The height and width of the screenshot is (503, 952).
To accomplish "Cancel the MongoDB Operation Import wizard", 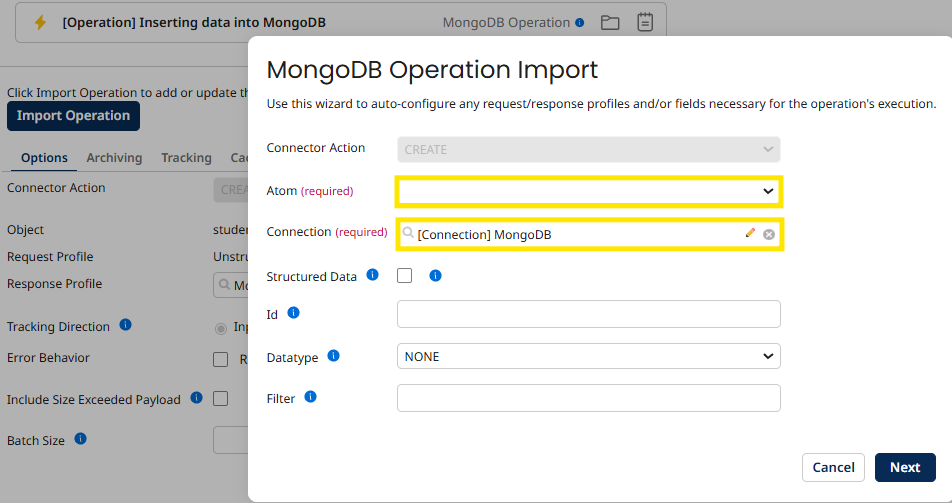I will pos(833,467).
